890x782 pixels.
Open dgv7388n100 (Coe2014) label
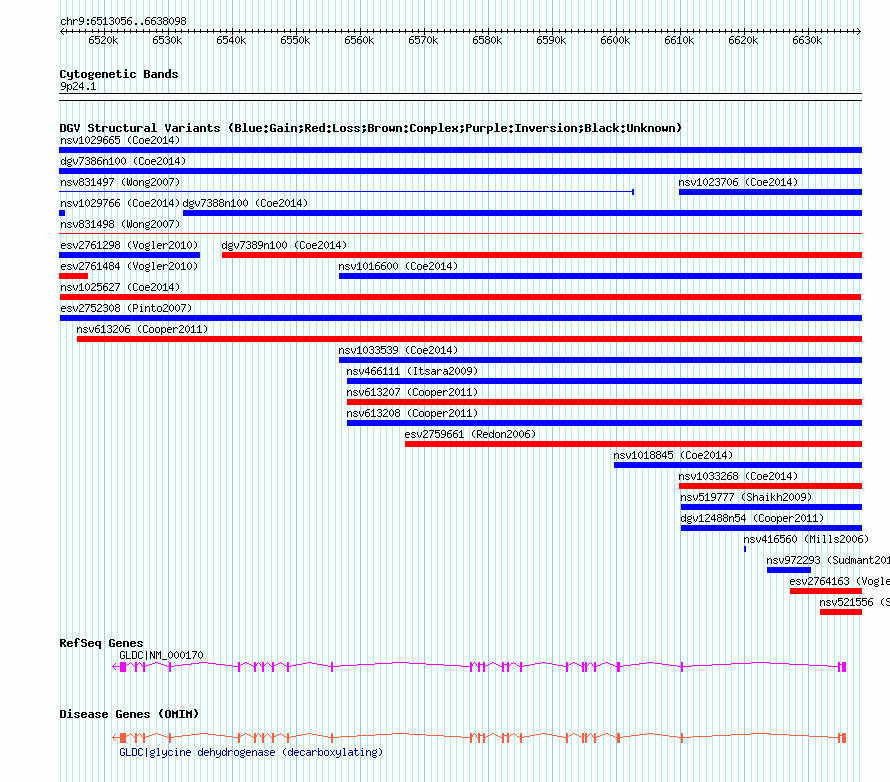pos(245,203)
